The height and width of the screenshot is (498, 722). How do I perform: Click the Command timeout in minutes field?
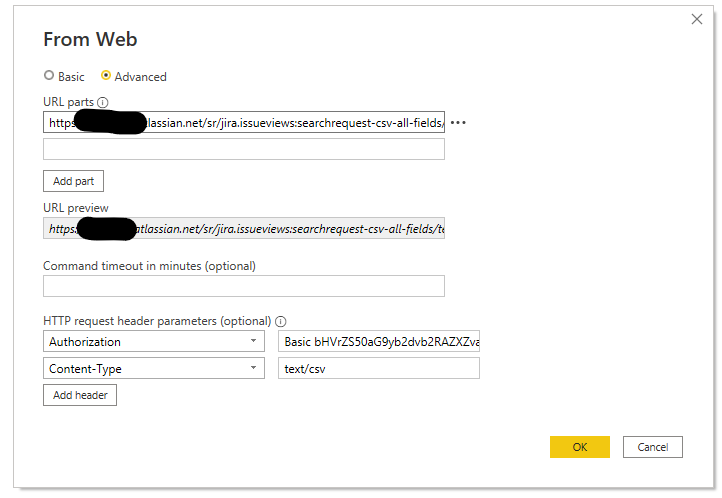pyautogui.click(x=244, y=286)
